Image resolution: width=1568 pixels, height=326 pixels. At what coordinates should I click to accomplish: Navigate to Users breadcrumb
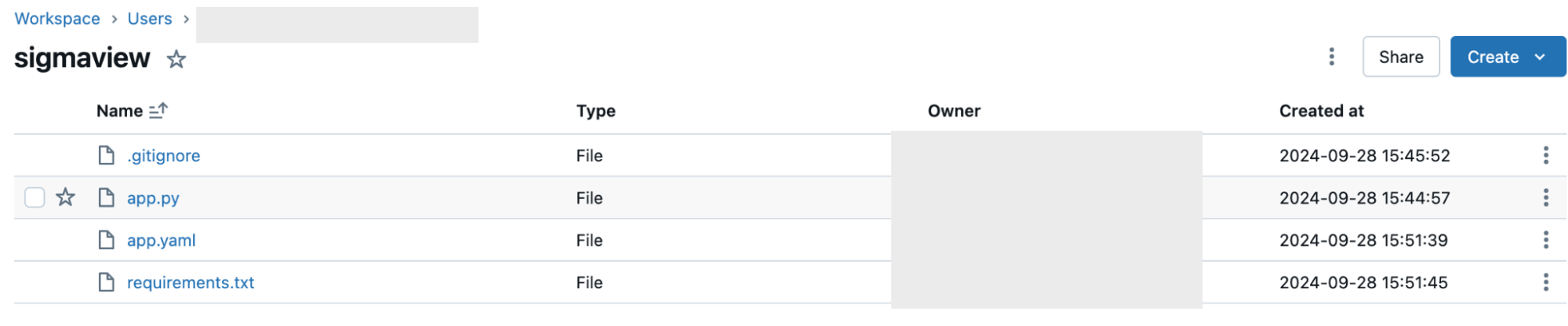pyautogui.click(x=149, y=19)
